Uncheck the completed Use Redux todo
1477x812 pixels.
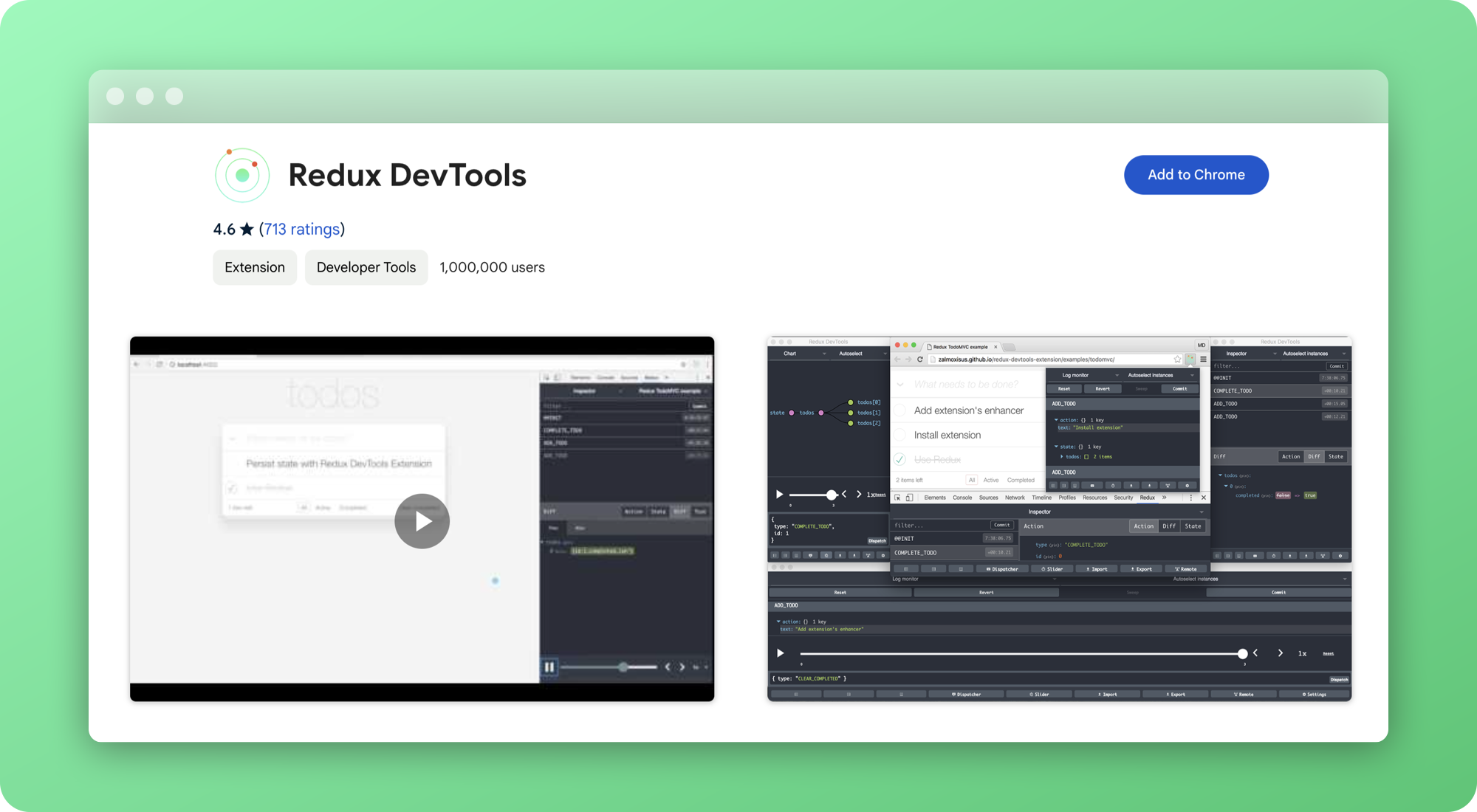899,460
